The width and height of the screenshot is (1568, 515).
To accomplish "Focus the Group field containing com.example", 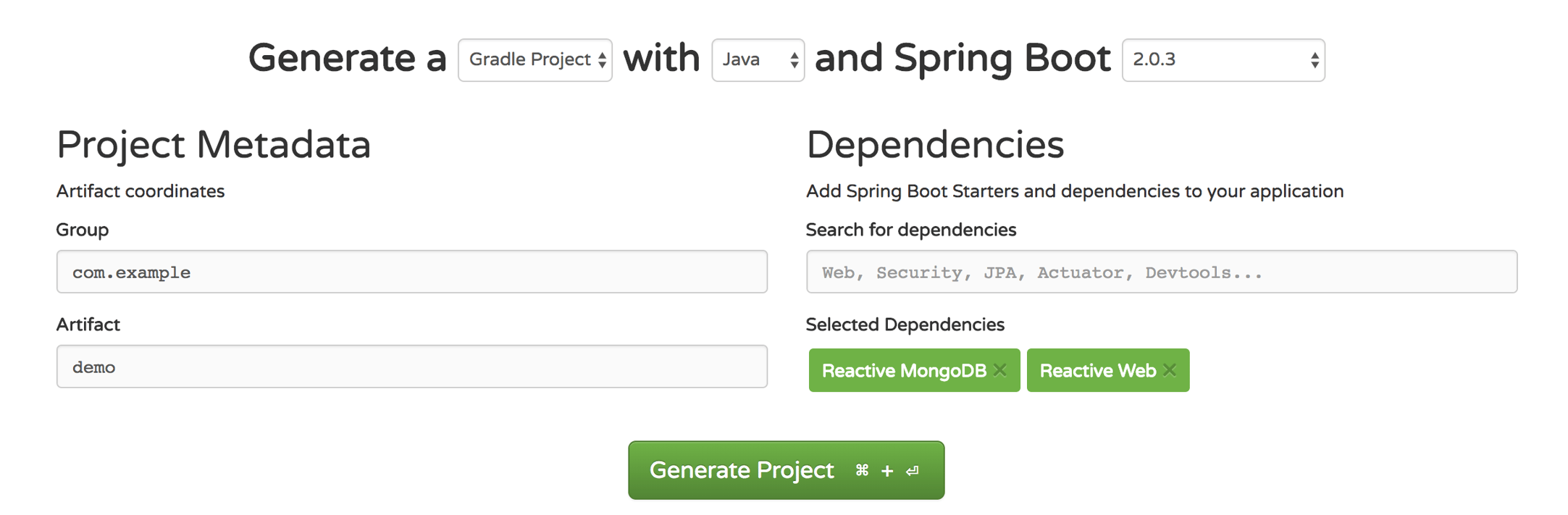I will [x=412, y=272].
